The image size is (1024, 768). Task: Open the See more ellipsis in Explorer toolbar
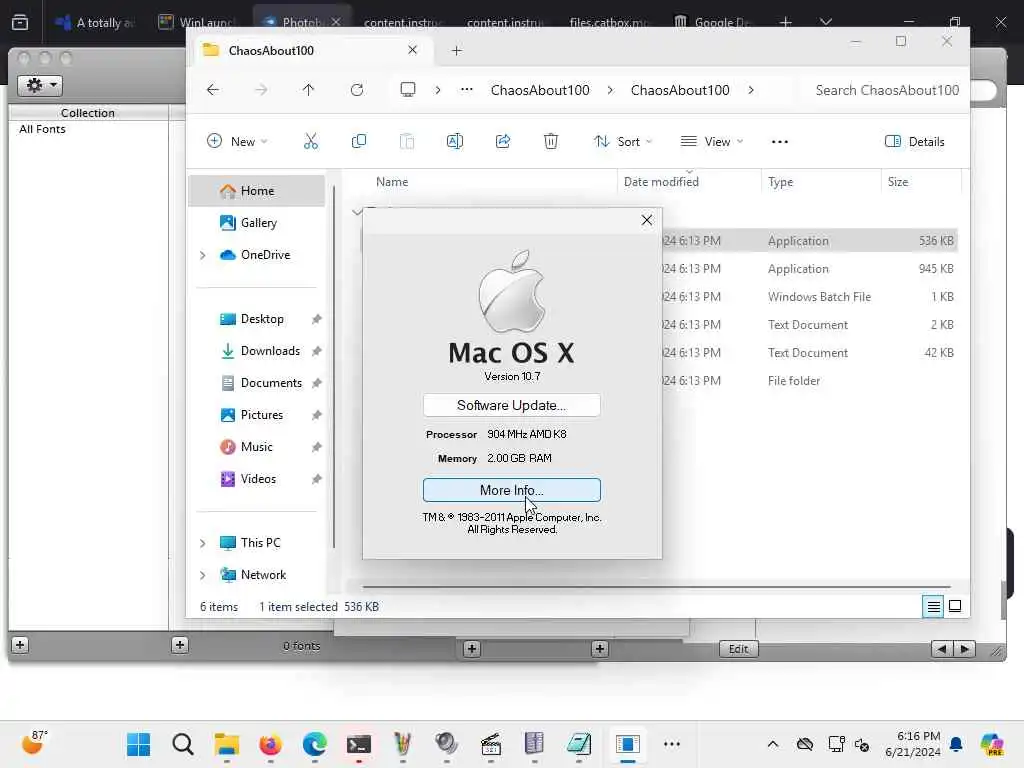pos(780,142)
